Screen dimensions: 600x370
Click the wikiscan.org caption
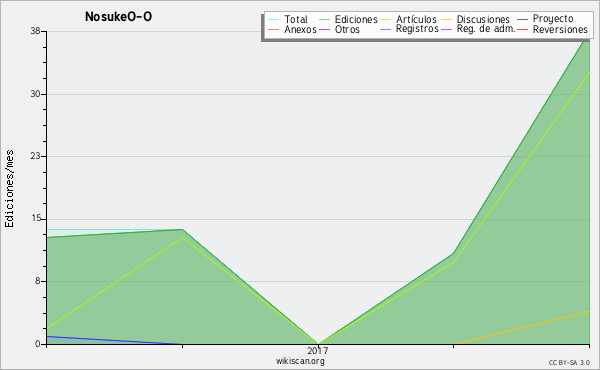[x=300, y=361]
